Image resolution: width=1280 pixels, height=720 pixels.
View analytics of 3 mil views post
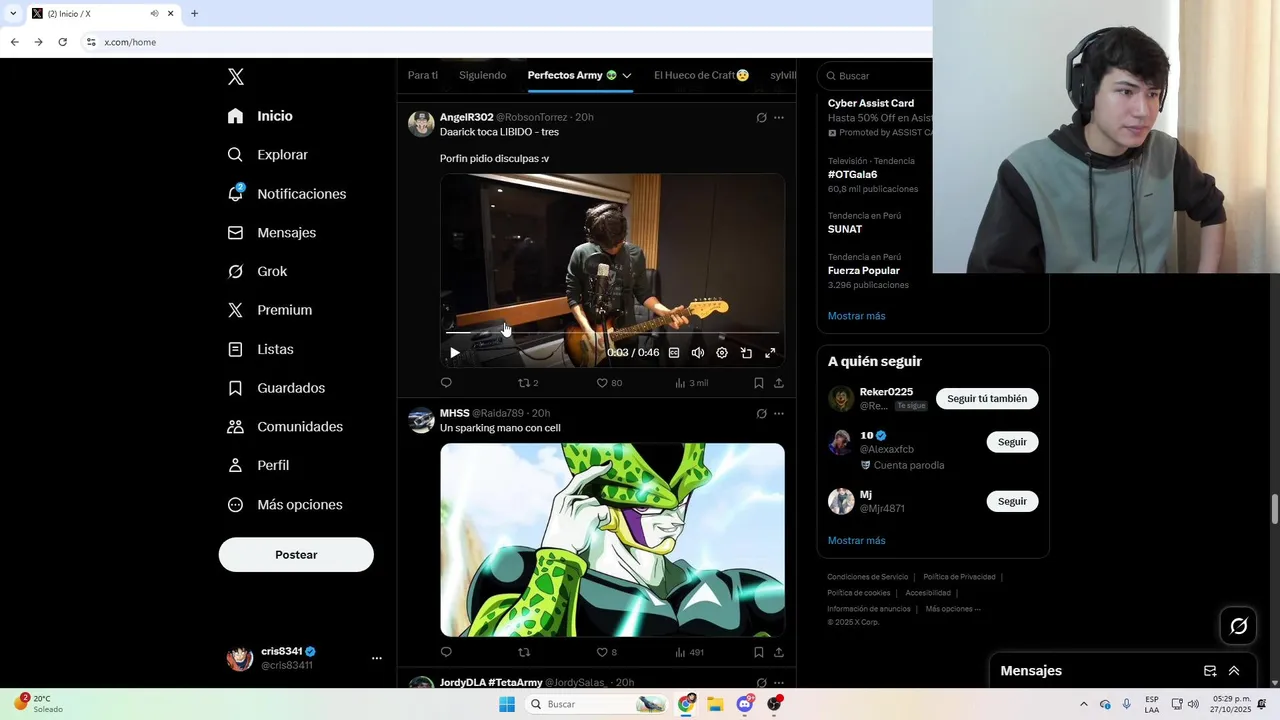tap(691, 382)
